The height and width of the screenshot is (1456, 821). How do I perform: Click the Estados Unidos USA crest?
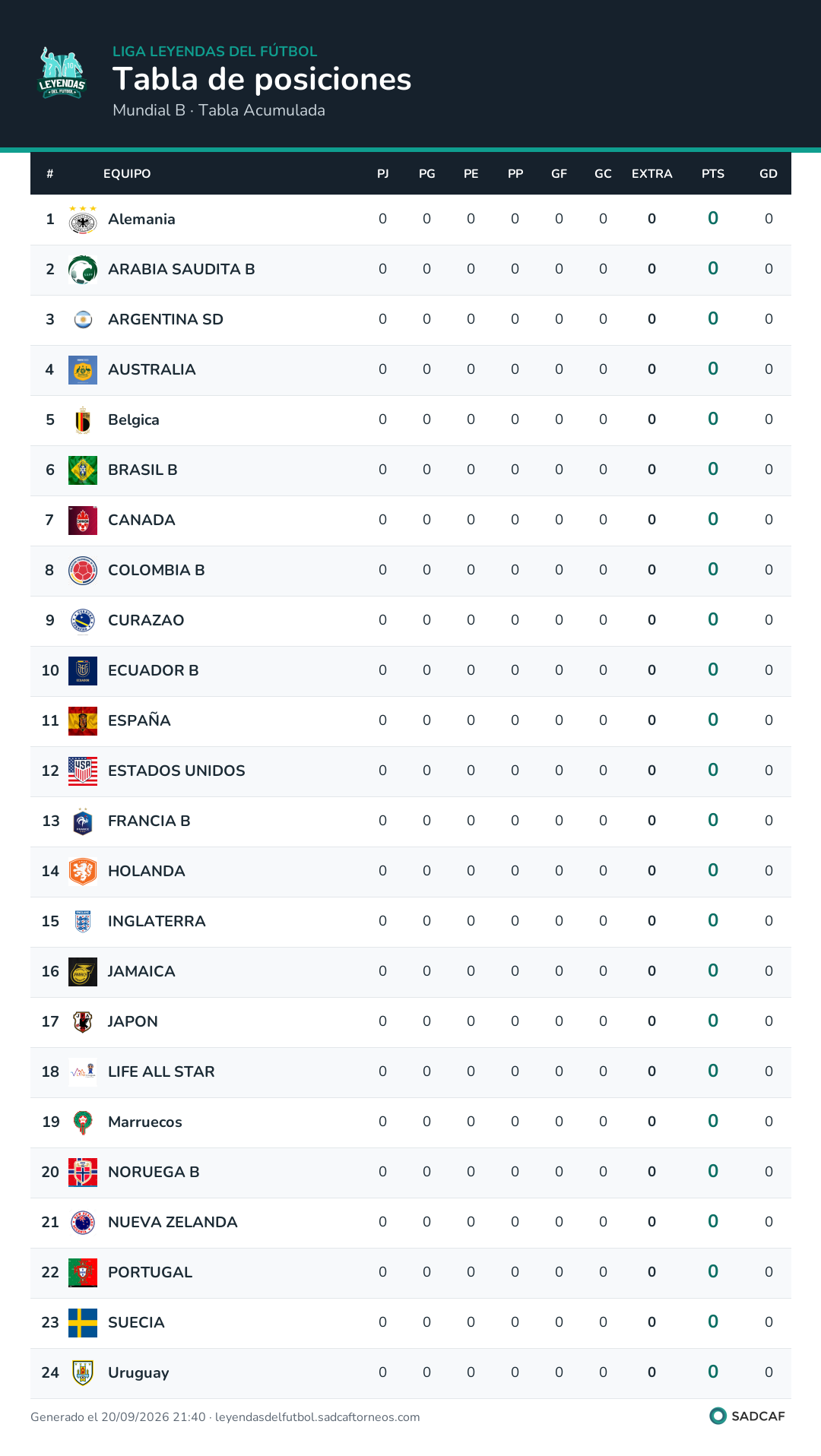point(83,771)
